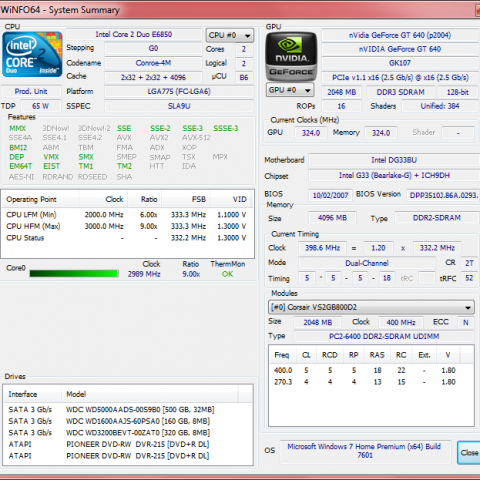480x480 pixels.
Task: Click the tRFC 52 value
Action: coord(469,278)
